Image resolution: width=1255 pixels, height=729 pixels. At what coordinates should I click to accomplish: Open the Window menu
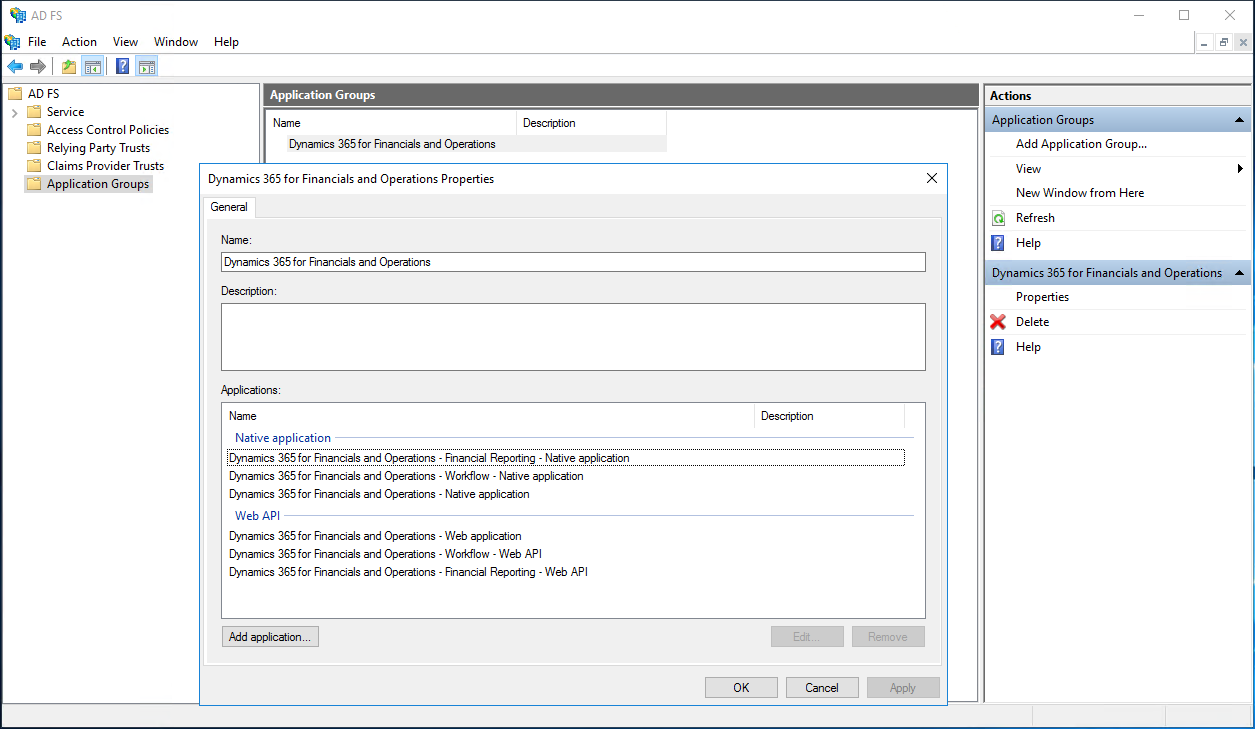(176, 42)
